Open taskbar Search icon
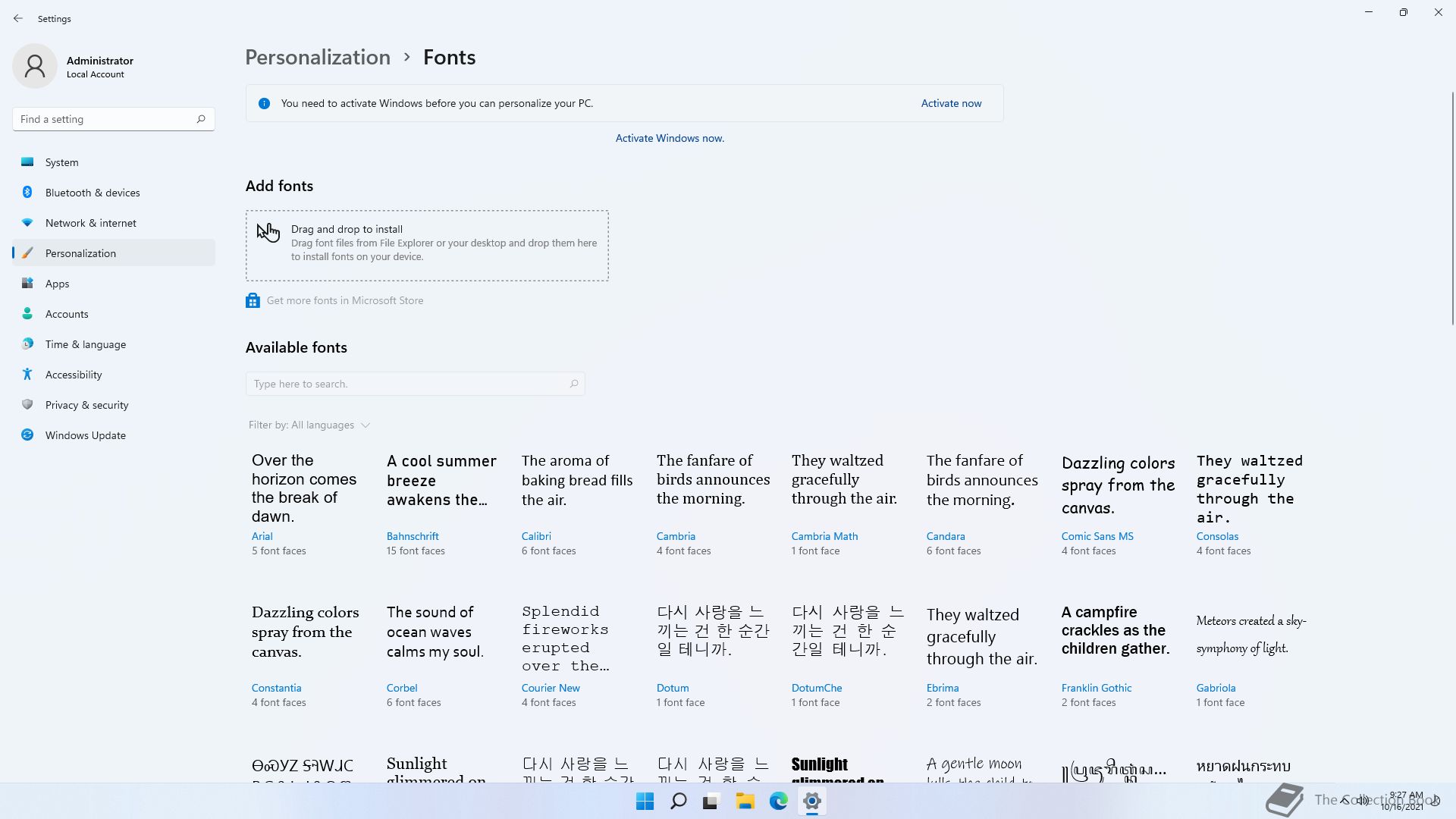 [x=679, y=801]
